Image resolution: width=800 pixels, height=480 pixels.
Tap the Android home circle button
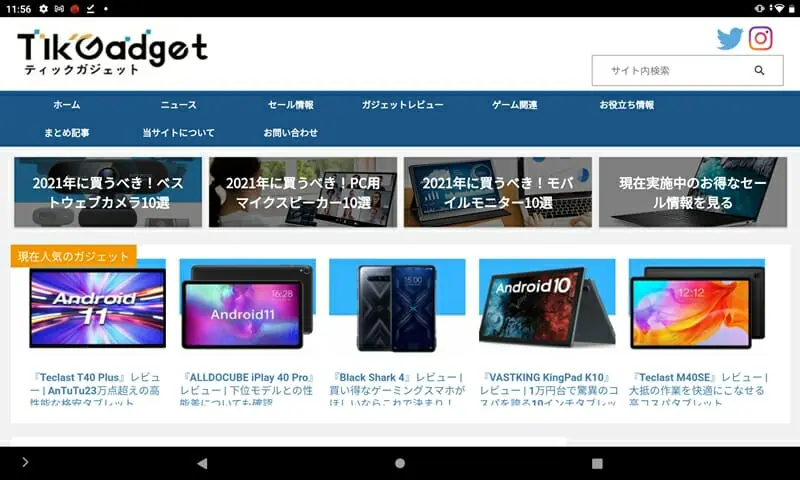pos(400,463)
